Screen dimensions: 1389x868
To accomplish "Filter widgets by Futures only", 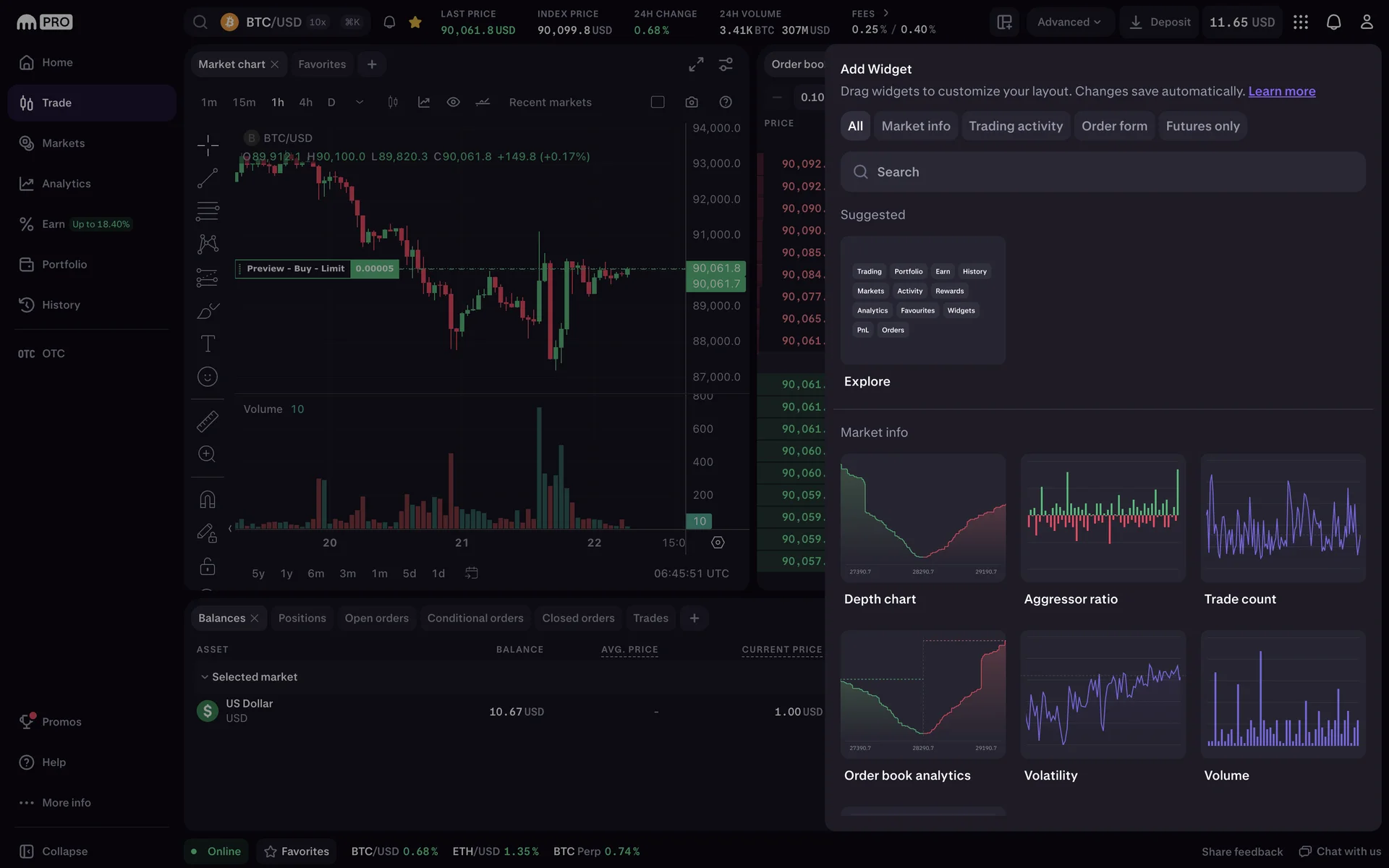I will click(1202, 126).
